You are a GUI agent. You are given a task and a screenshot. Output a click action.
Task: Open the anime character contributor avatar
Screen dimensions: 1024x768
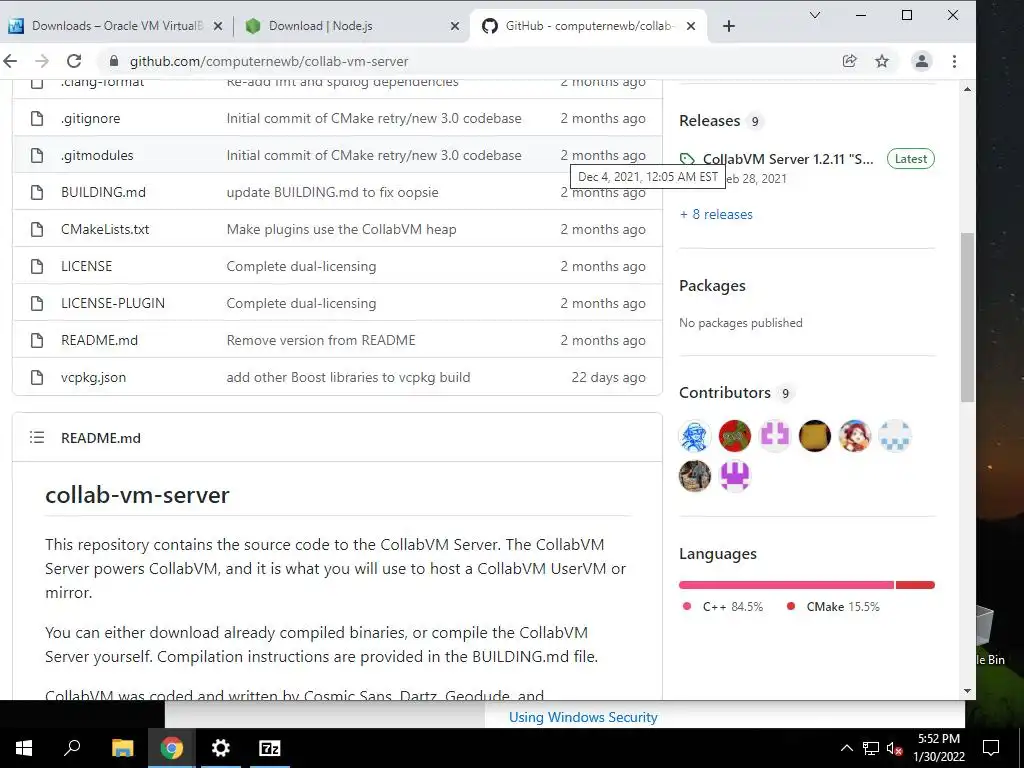(x=854, y=436)
